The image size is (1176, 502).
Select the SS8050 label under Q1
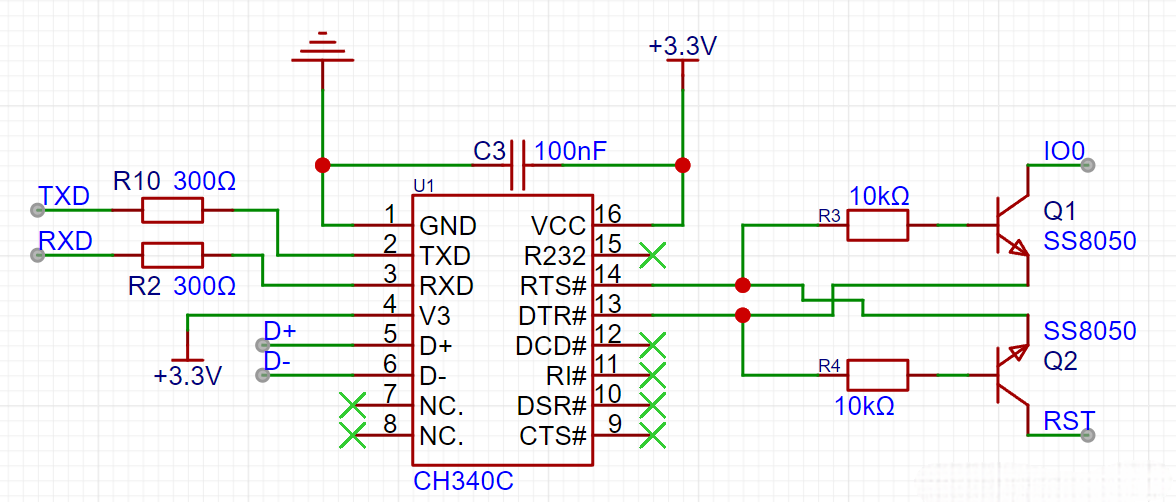point(1089,241)
